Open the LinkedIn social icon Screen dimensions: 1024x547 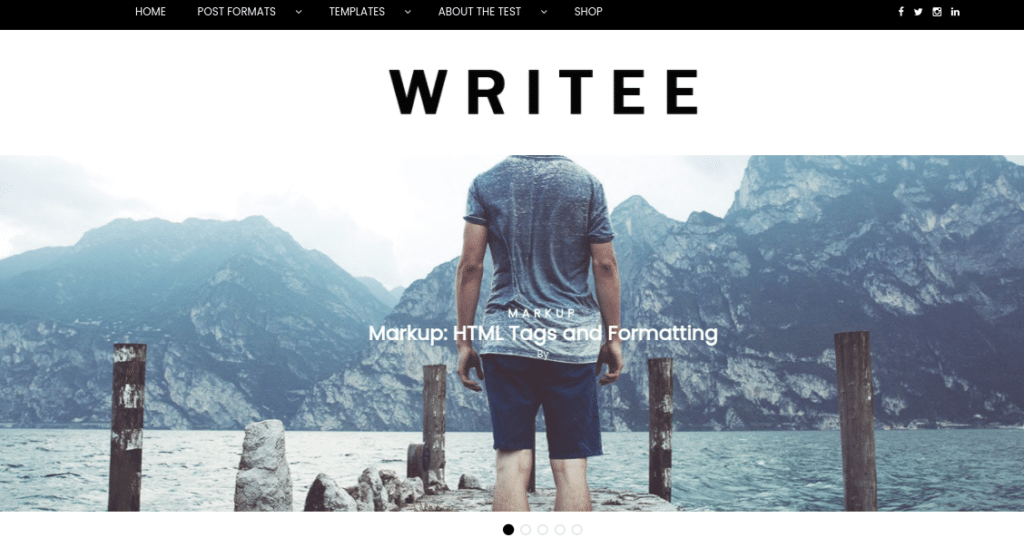coord(955,12)
